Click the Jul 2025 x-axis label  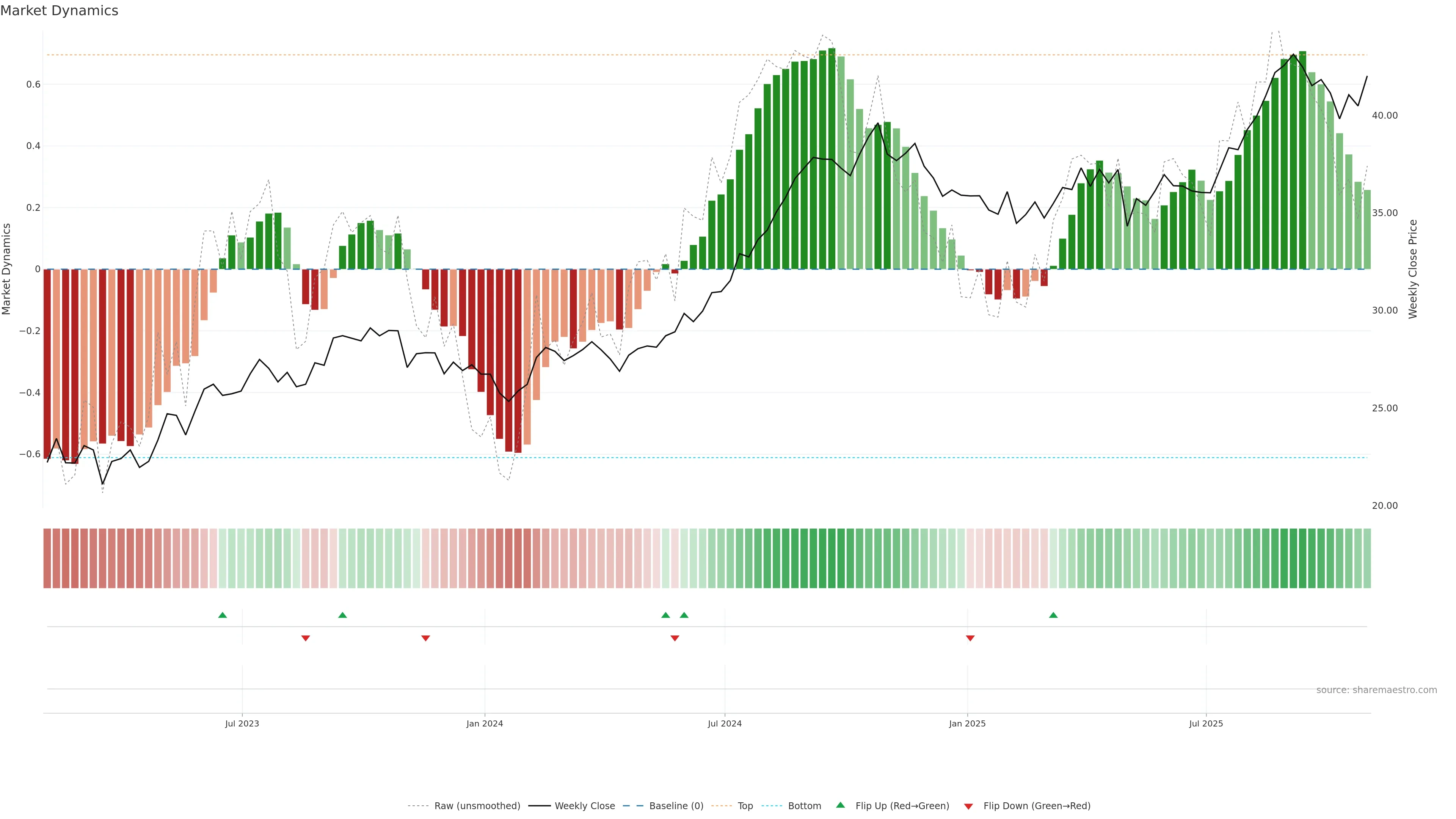tap(1206, 723)
